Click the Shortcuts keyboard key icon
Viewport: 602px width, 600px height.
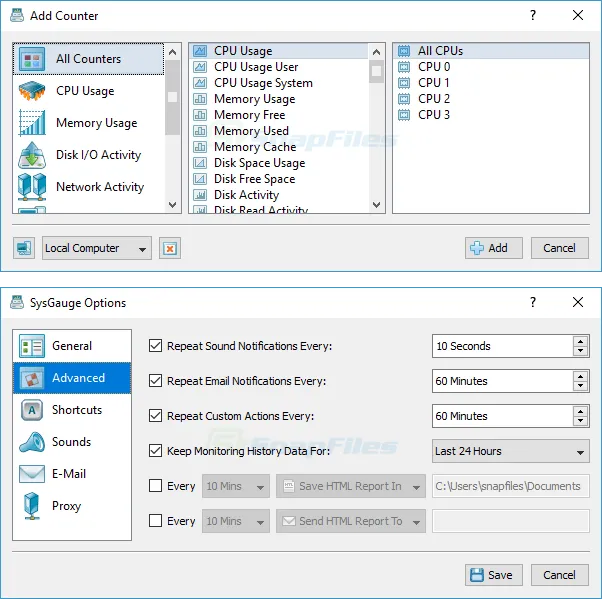(32, 410)
